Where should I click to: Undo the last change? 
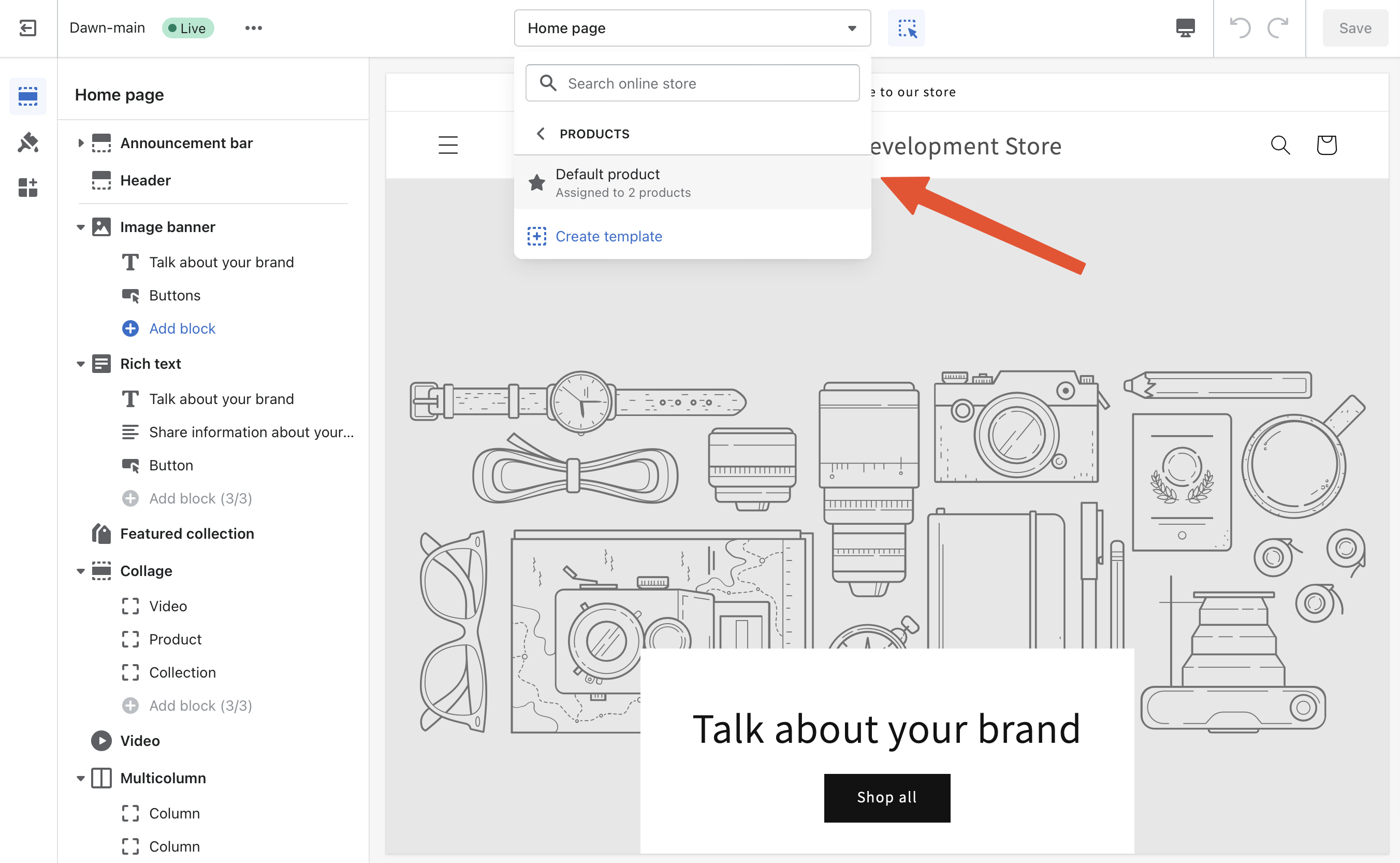click(x=1242, y=28)
